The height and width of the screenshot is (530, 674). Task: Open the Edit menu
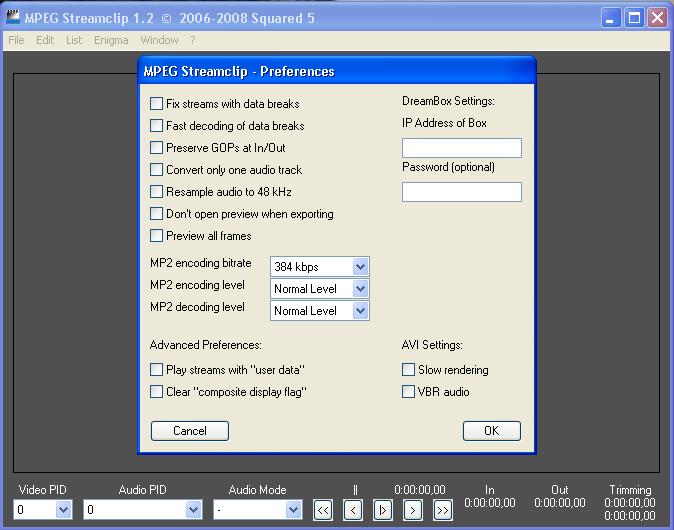point(45,40)
